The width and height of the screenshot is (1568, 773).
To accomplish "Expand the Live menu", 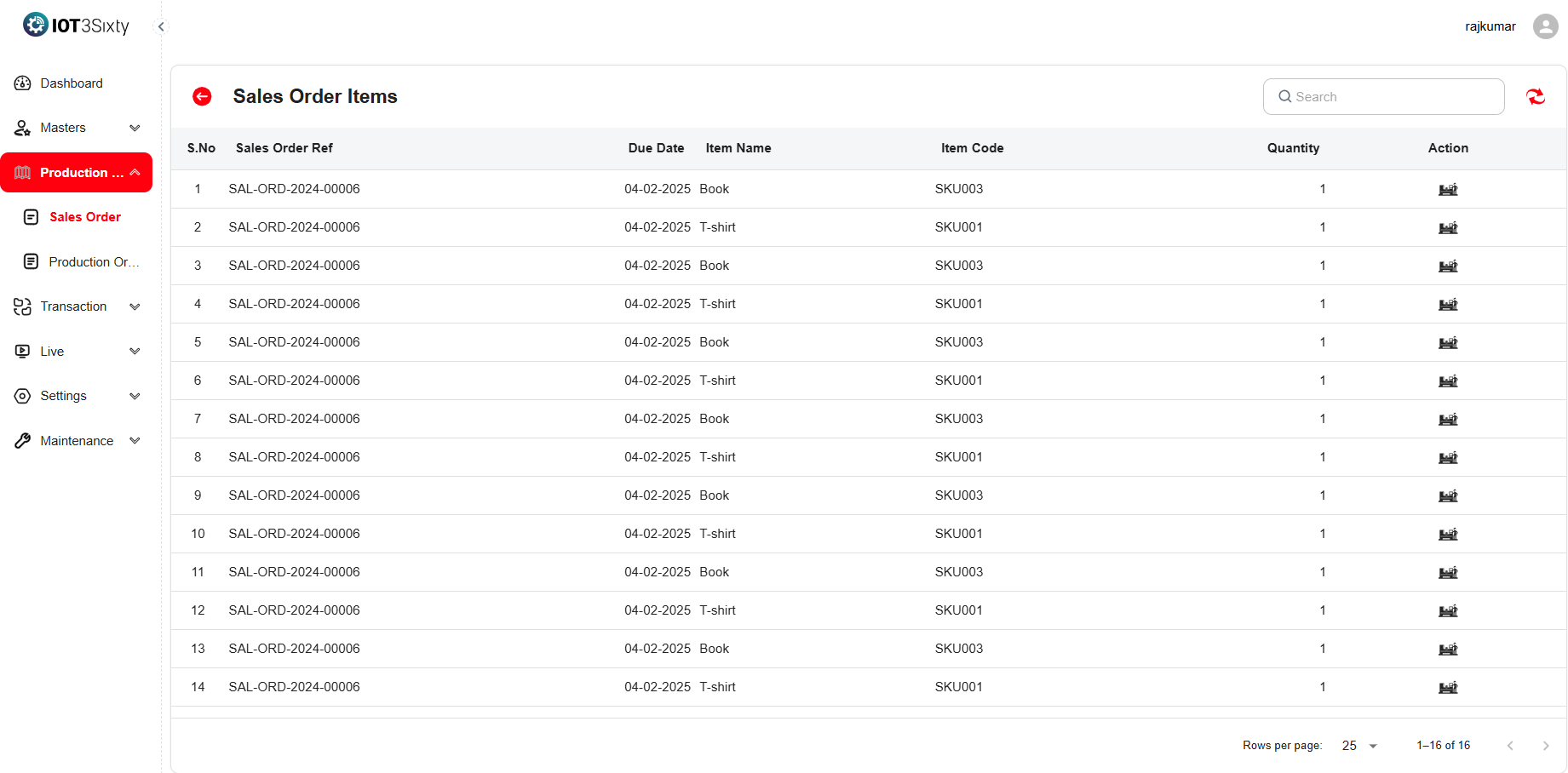I will point(77,352).
